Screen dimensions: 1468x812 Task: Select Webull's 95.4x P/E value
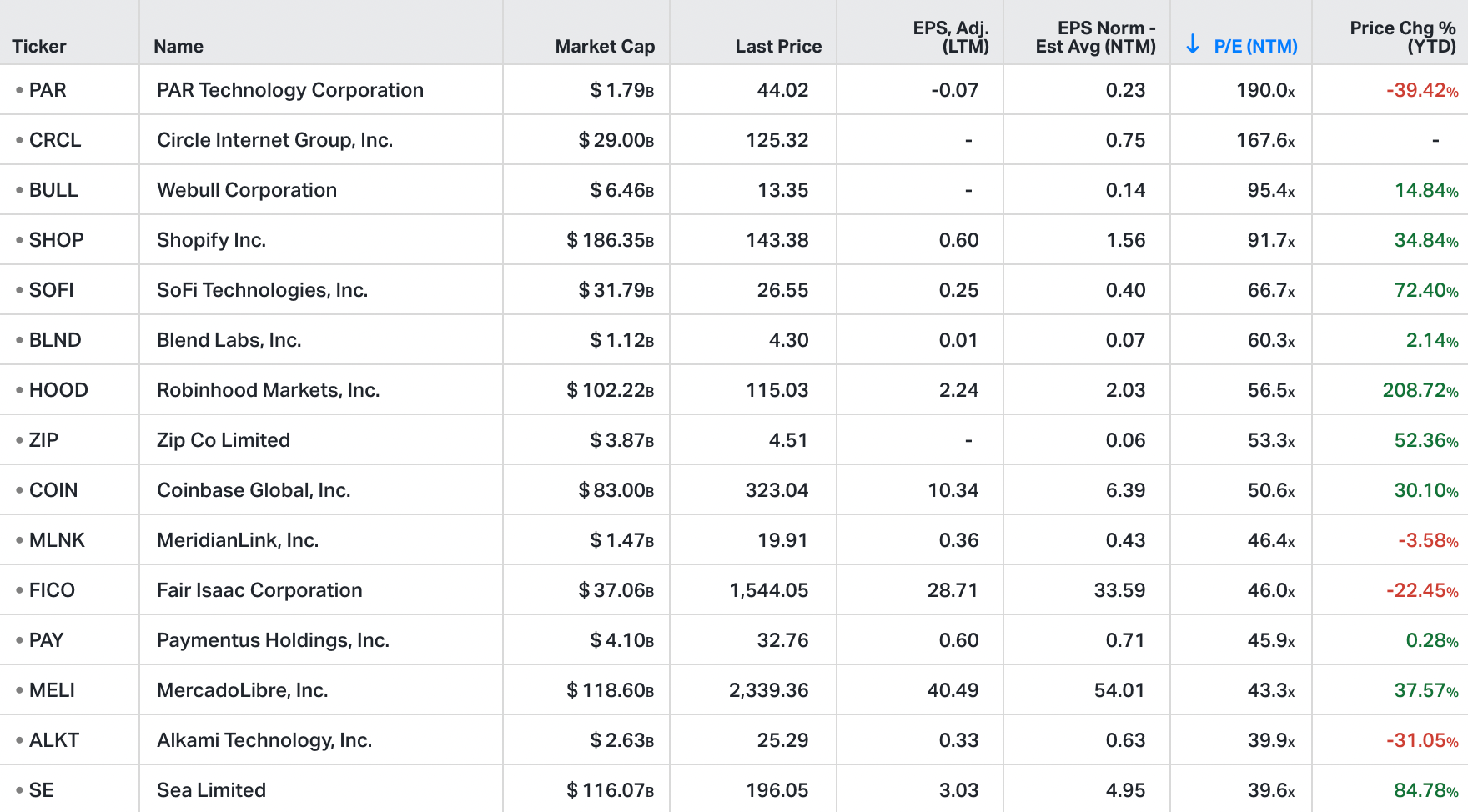tap(1272, 190)
